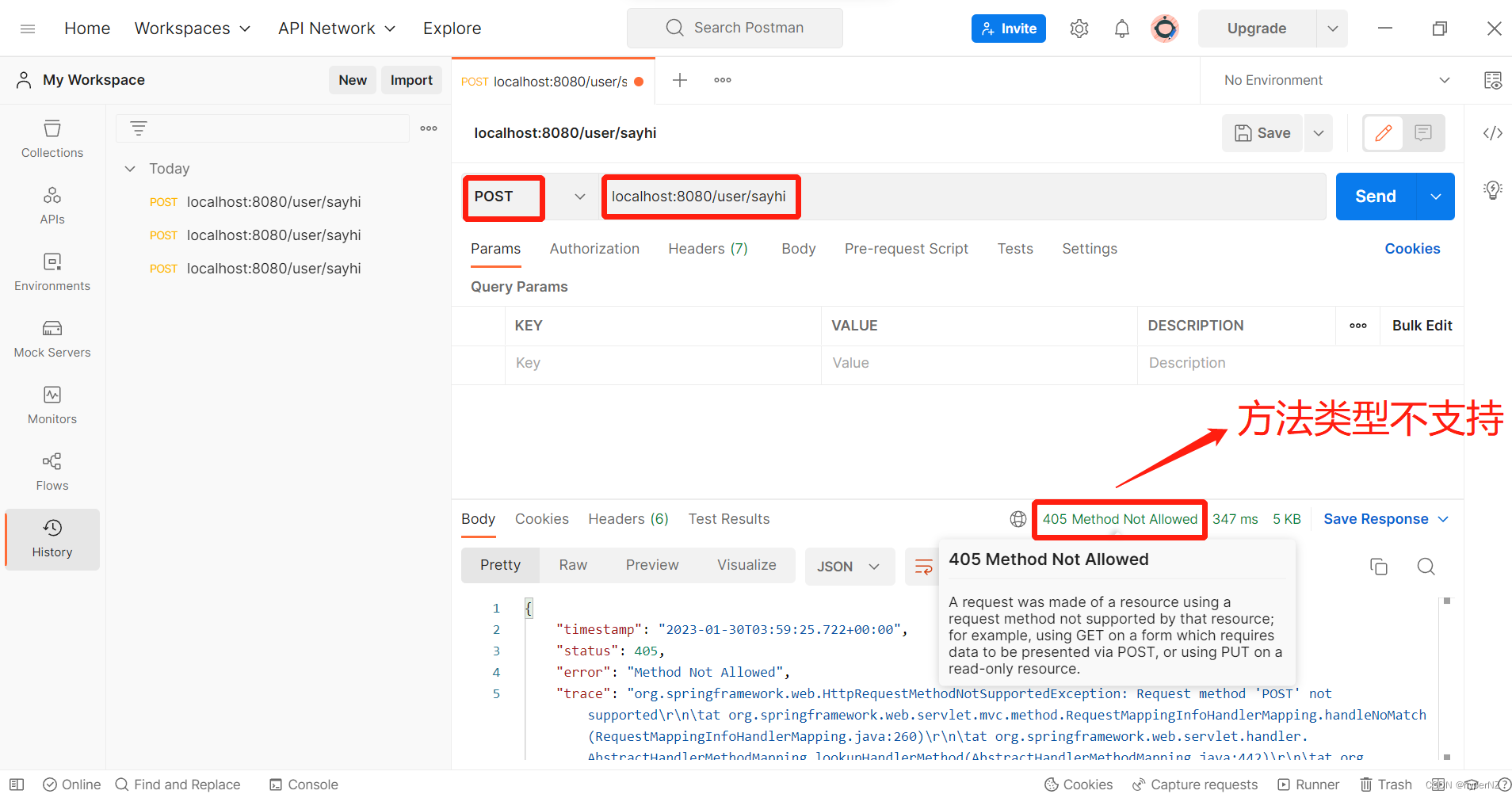Open the settings gear icon
This screenshot has width=1512, height=798.
(x=1079, y=29)
